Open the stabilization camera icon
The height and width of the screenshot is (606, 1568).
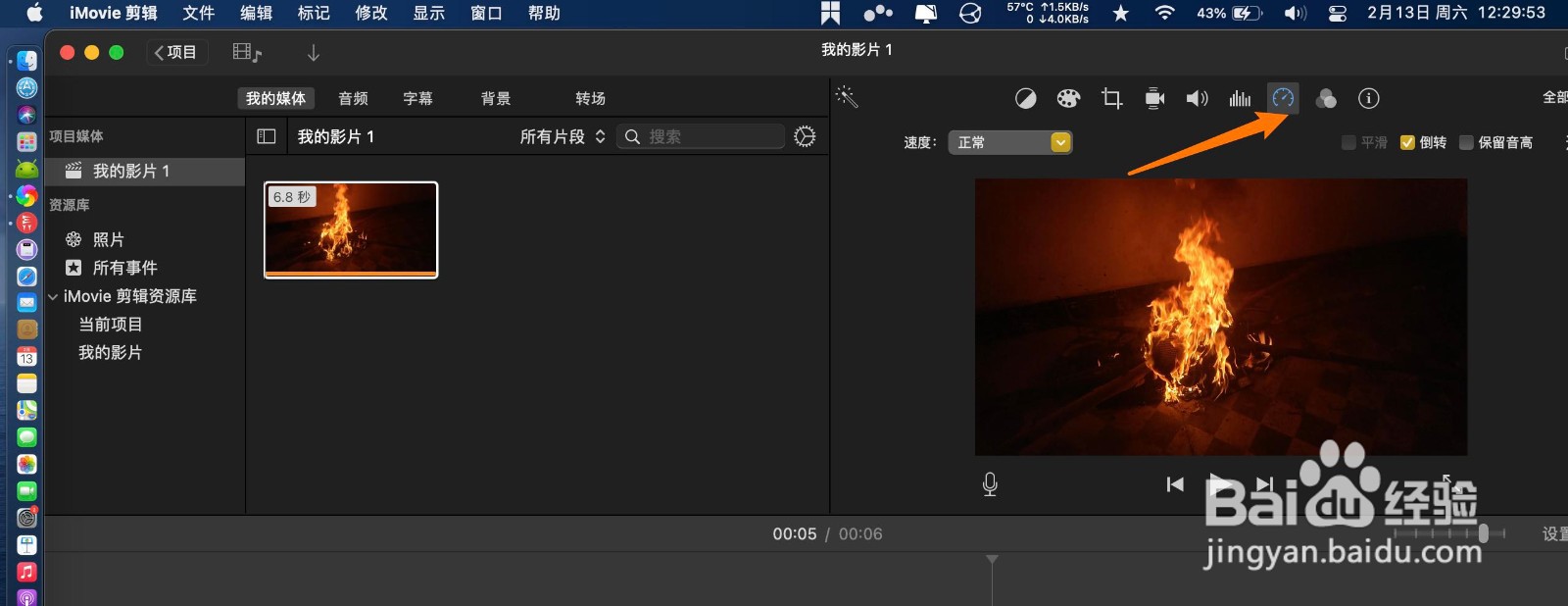pos(1154,98)
